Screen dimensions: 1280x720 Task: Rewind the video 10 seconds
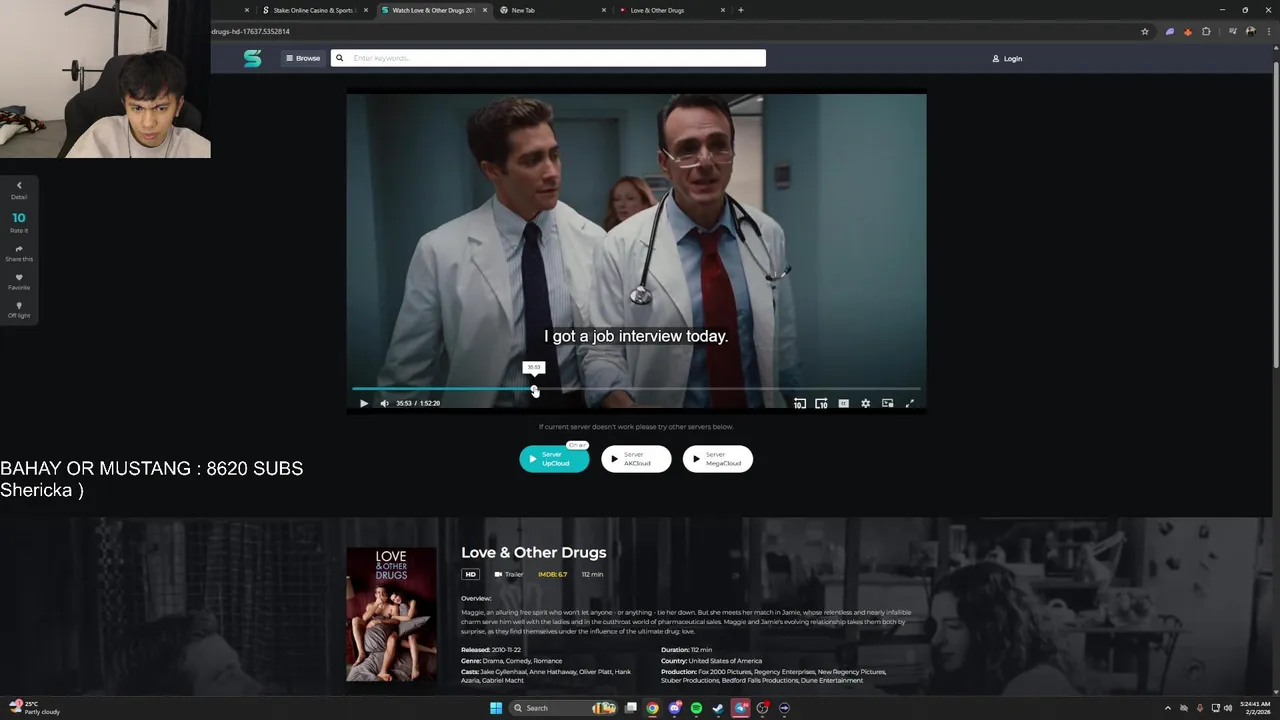[x=799, y=403]
